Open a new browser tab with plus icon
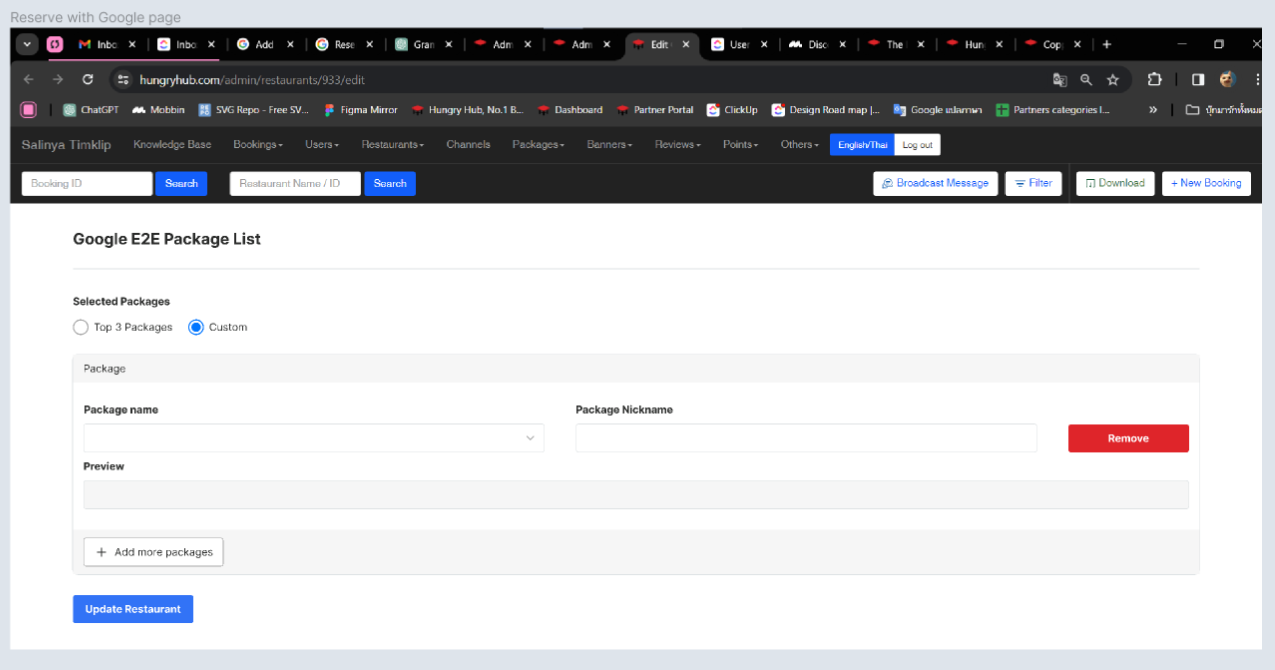This screenshot has height=670, width=1275. (x=1106, y=44)
